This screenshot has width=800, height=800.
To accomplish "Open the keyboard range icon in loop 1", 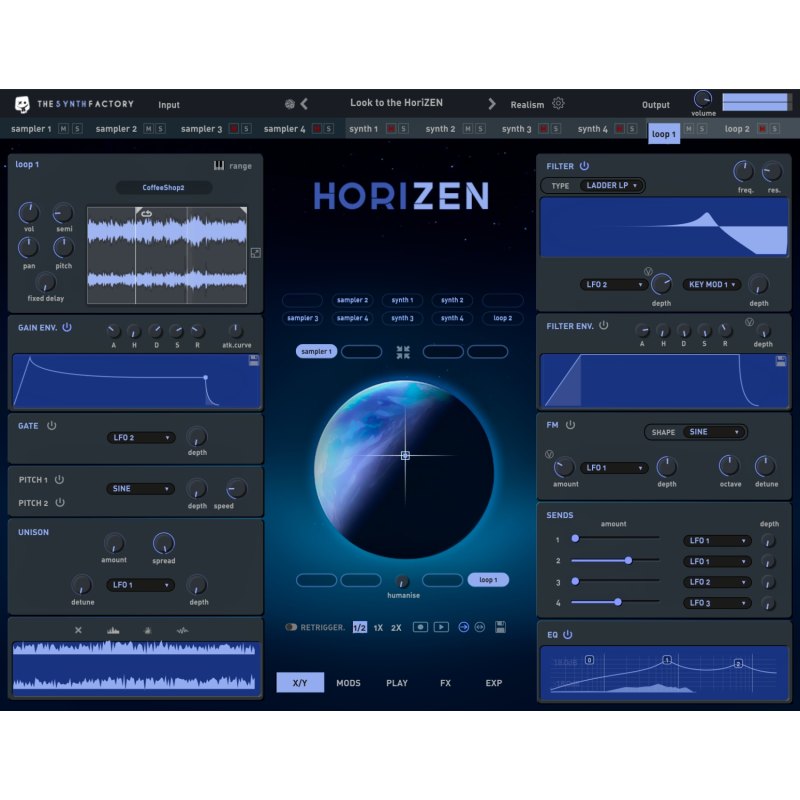I will pyautogui.click(x=218, y=165).
